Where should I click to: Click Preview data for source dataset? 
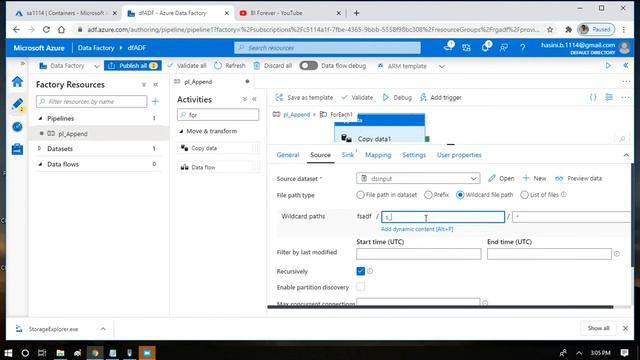coord(579,178)
